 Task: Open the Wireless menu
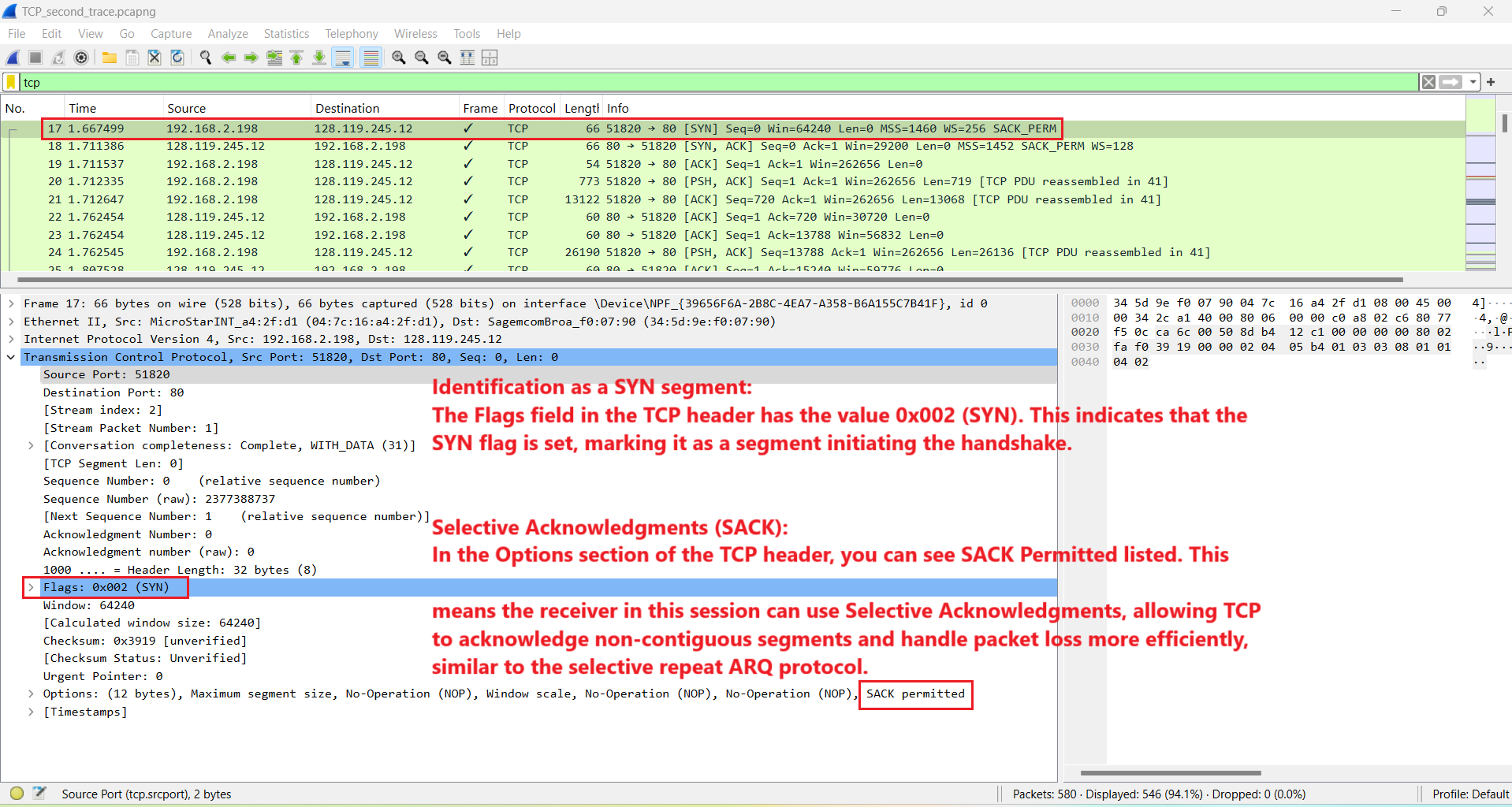coord(415,34)
